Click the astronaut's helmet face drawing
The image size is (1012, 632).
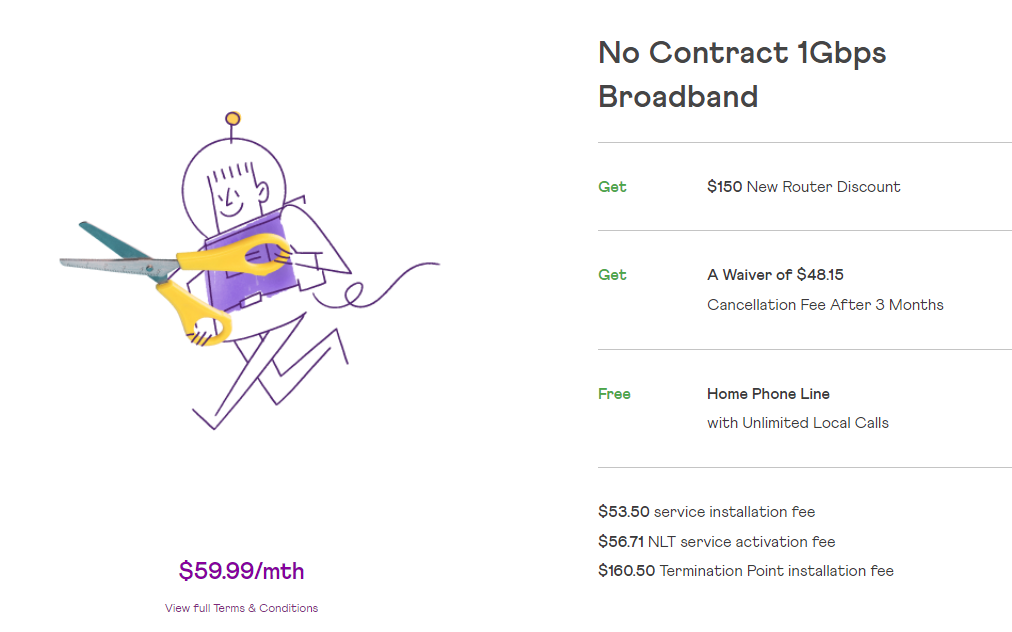(232, 192)
